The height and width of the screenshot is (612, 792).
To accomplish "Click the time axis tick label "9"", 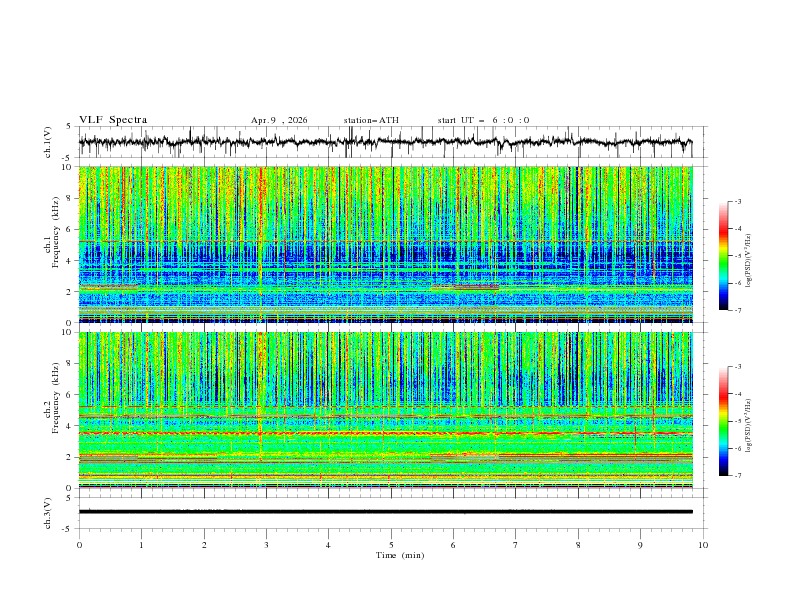I will pyautogui.click(x=640, y=545).
